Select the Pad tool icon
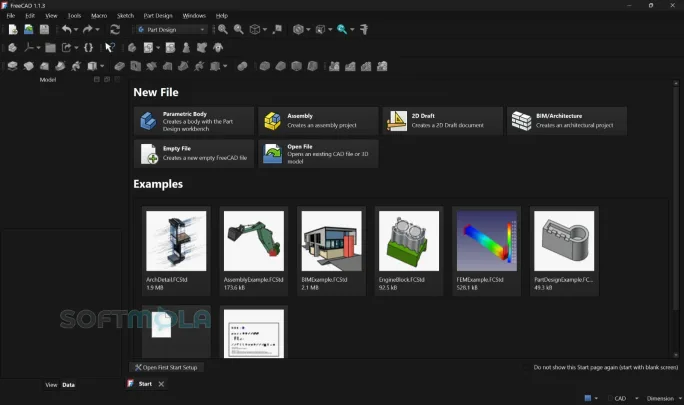The image size is (684, 405). [x=12, y=66]
